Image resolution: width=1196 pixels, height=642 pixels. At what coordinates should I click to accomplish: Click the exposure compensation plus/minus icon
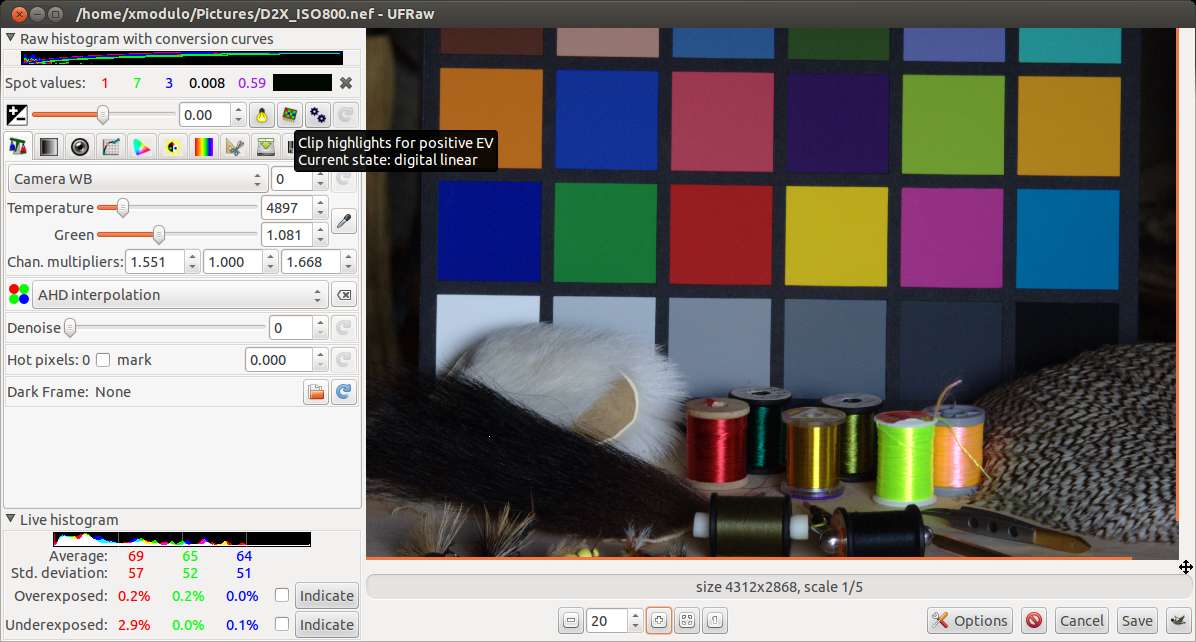17,115
